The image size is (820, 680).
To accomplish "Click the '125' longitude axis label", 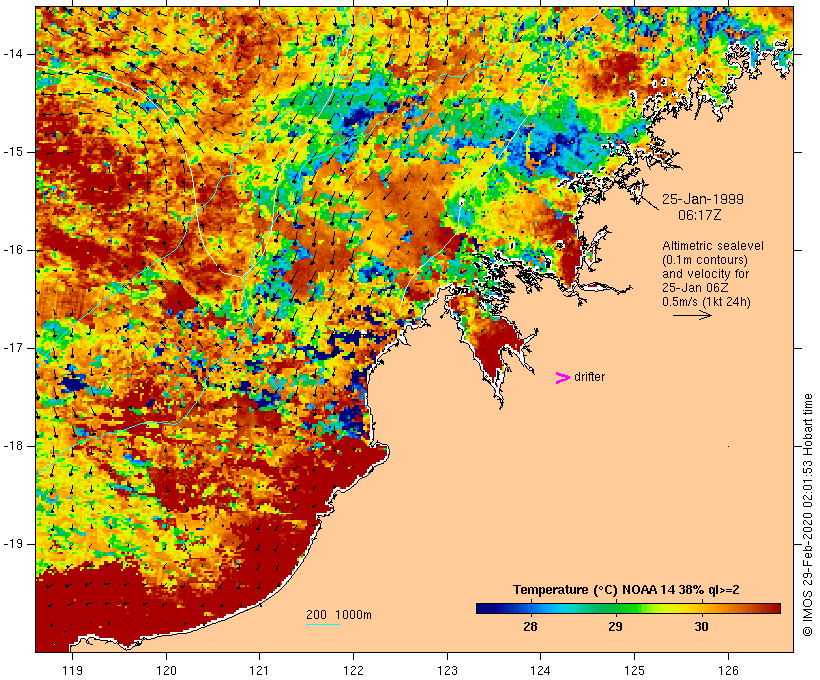I will 634,670.
